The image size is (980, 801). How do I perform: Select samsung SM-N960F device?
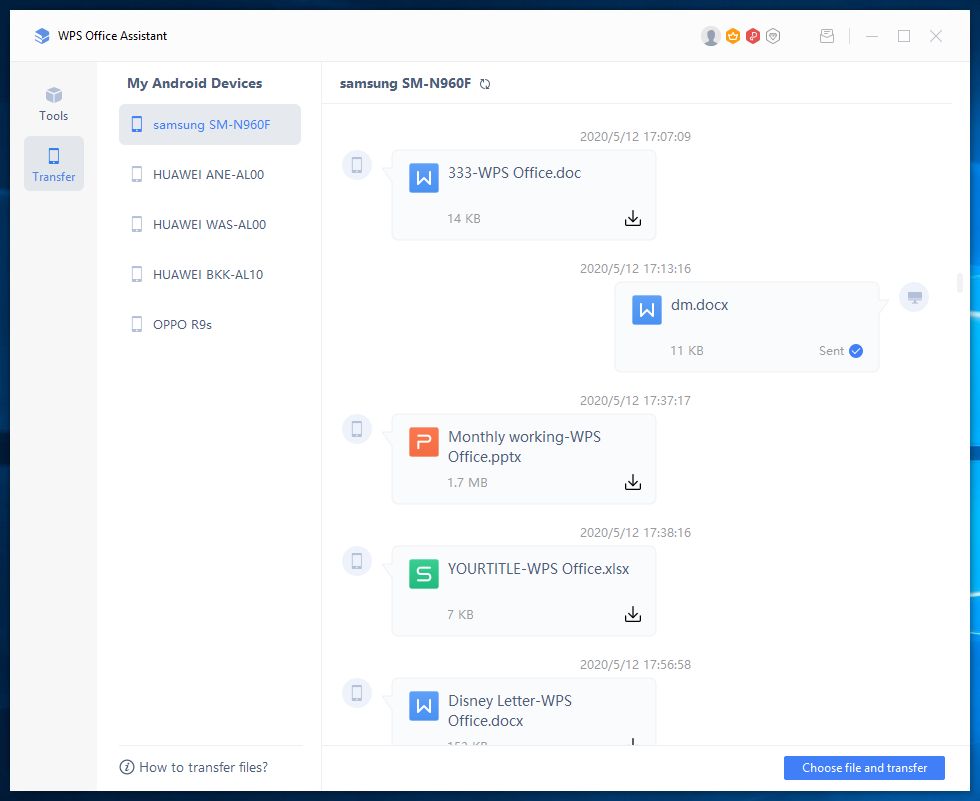pyautogui.click(x=210, y=125)
